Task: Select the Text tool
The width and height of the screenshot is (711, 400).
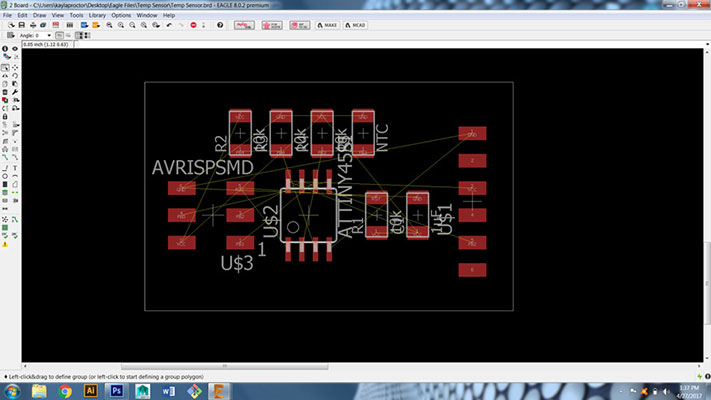Action: (x=15, y=168)
